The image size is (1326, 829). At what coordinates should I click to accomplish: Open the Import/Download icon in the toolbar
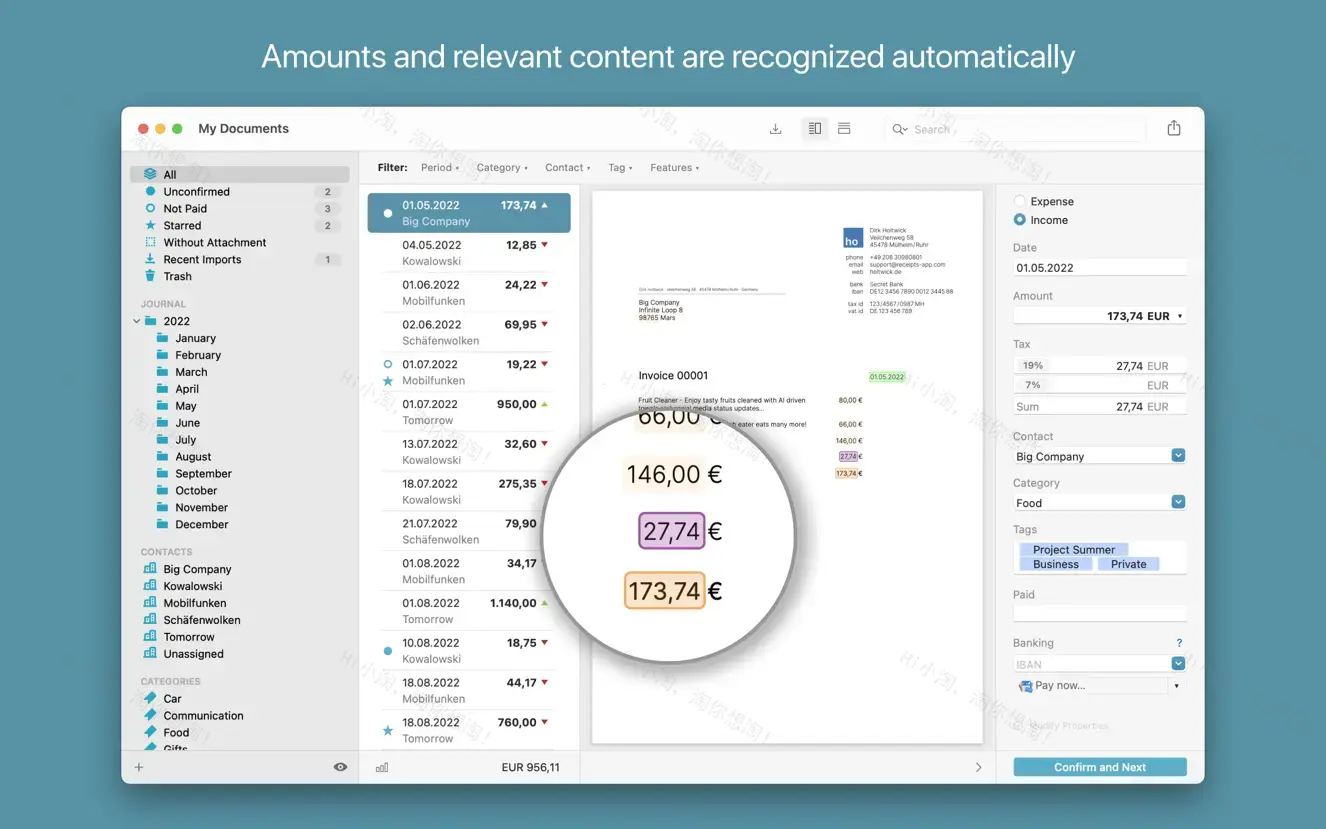tap(775, 129)
